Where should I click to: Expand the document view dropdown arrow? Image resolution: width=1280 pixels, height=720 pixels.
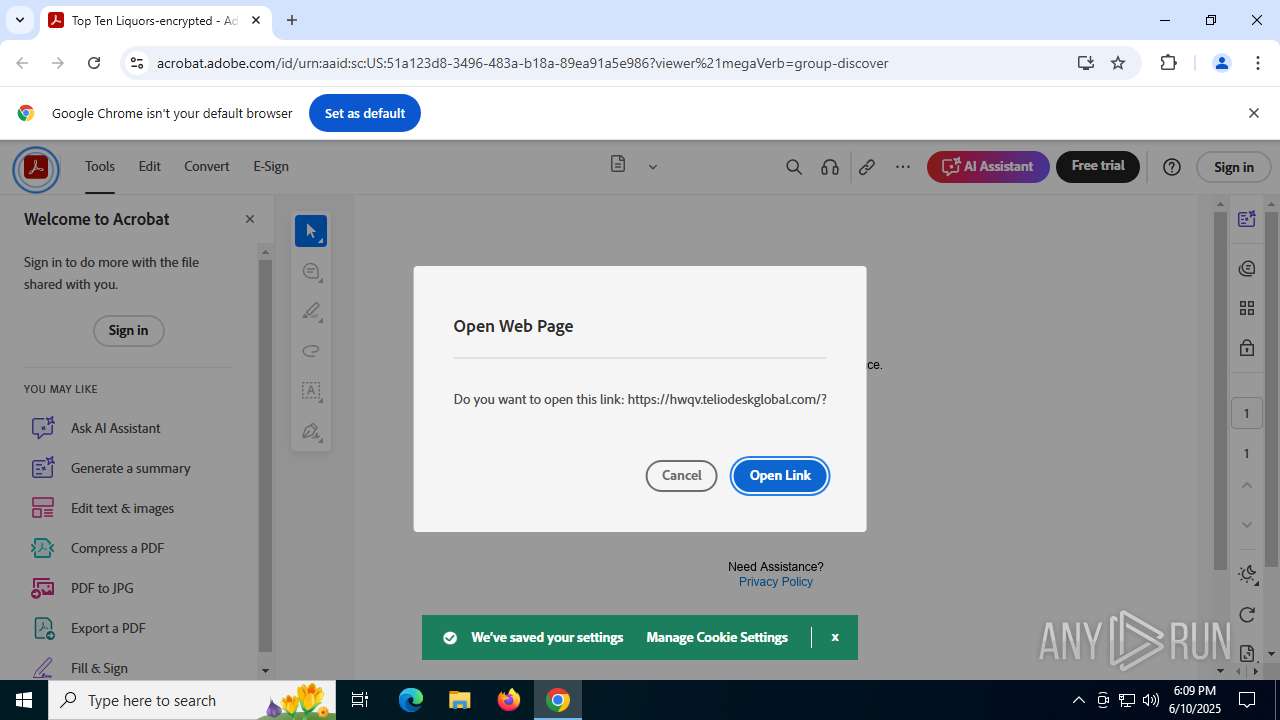click(x=653, y=167)
